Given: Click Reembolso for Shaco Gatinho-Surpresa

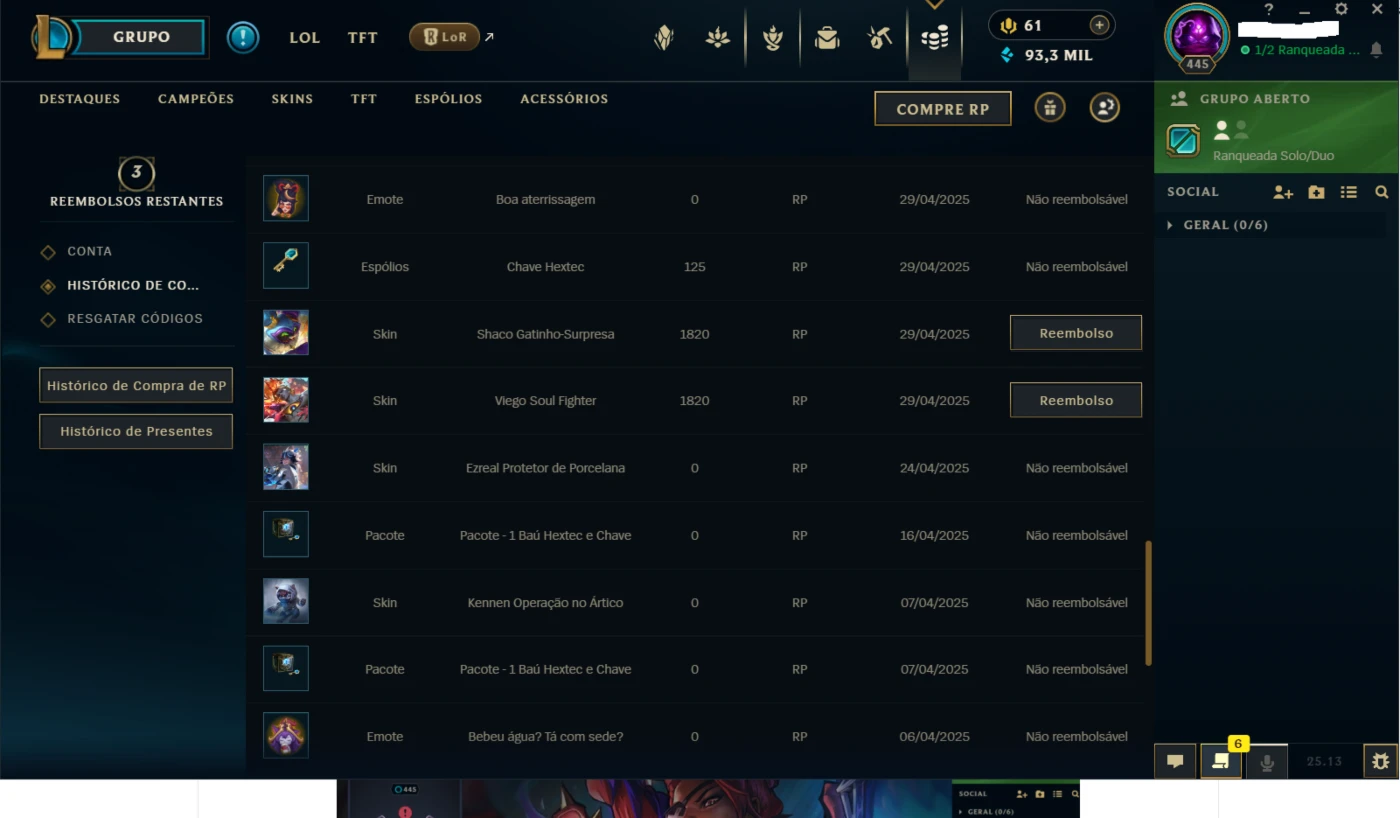Looking at the screenshot, I should point(1076,333).
